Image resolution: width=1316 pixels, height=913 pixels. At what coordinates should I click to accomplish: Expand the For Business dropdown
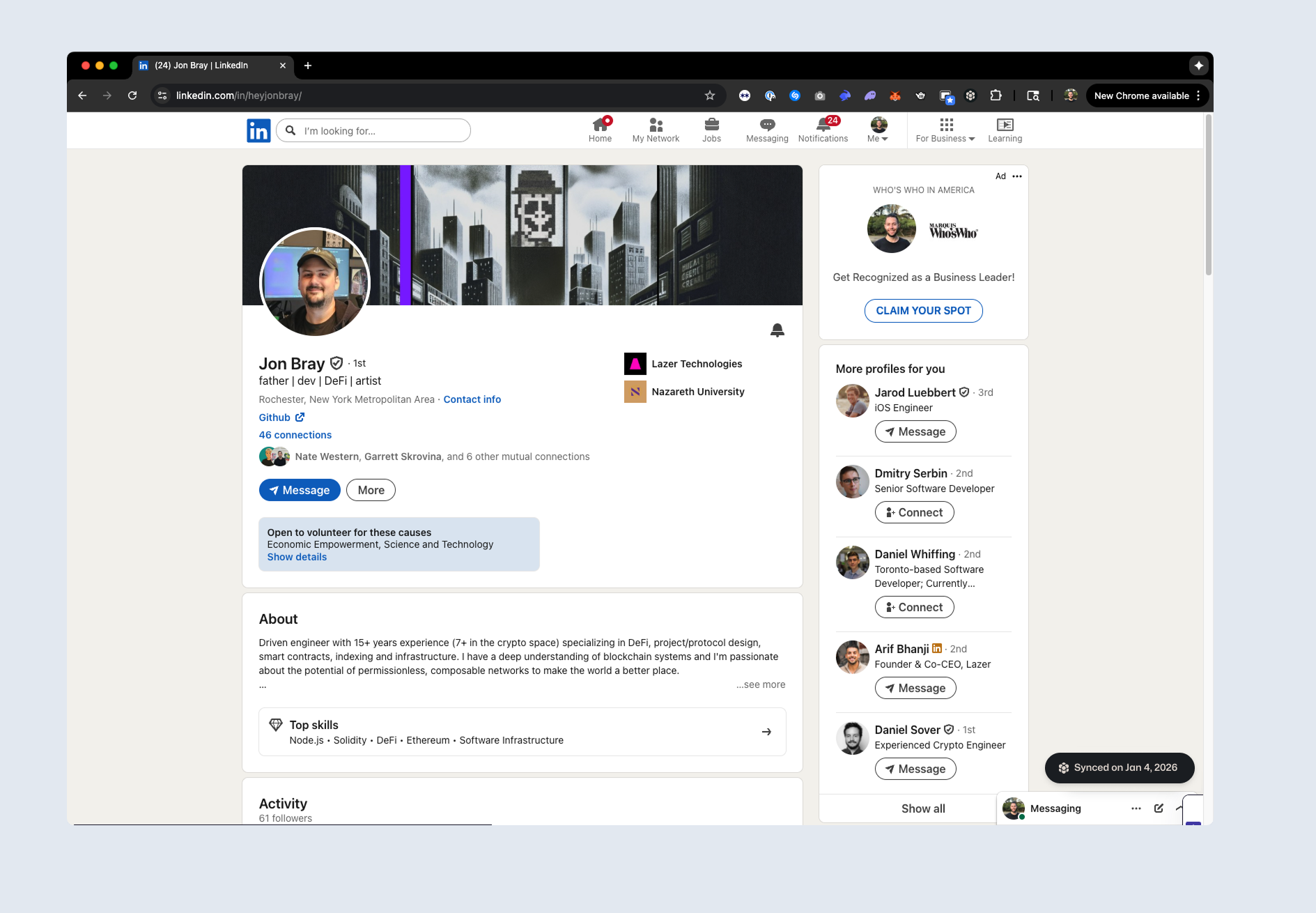click(x=945, y=130)
